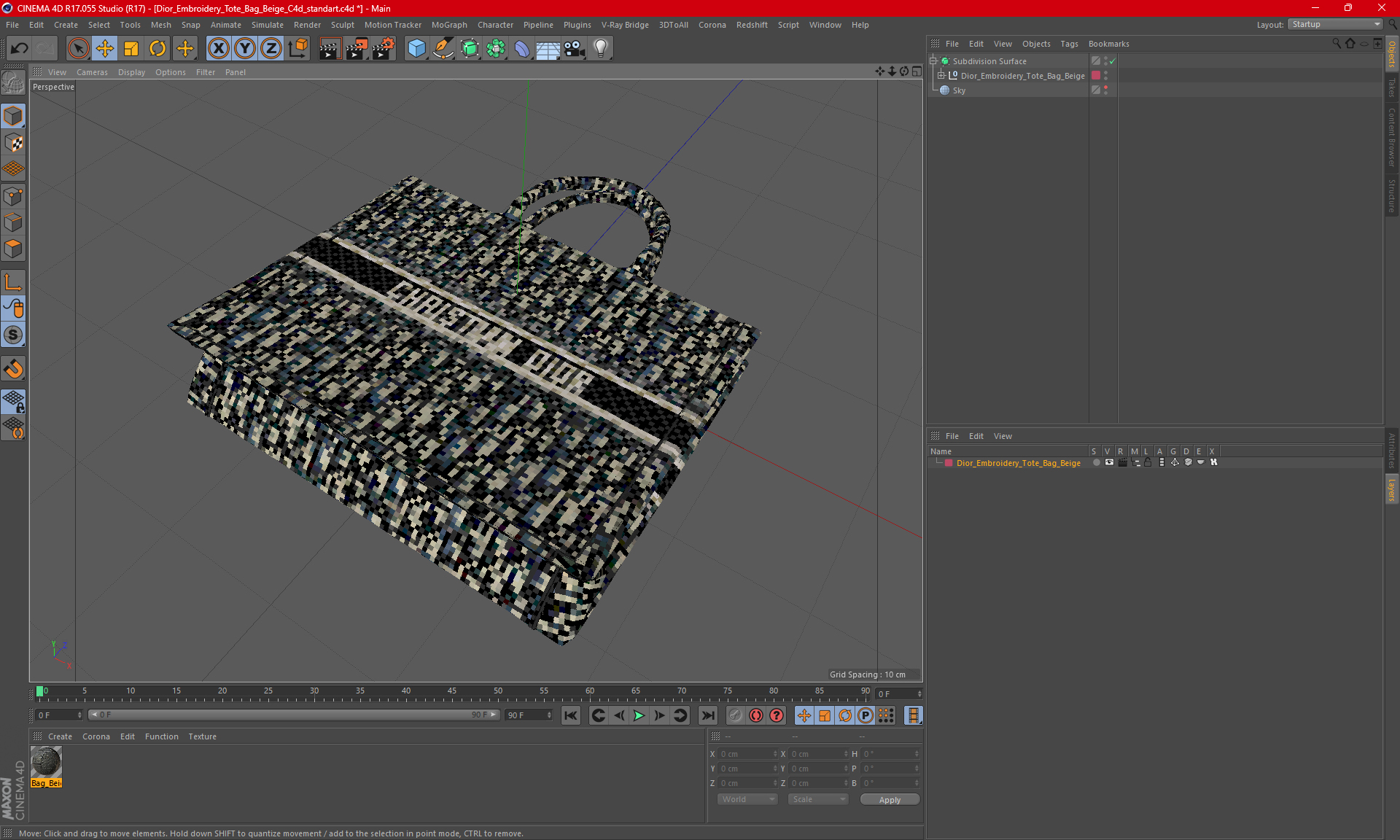Open the World coordinate dropdown
This screenshot has height=840, width=1400.
click(x=747, y=799)
